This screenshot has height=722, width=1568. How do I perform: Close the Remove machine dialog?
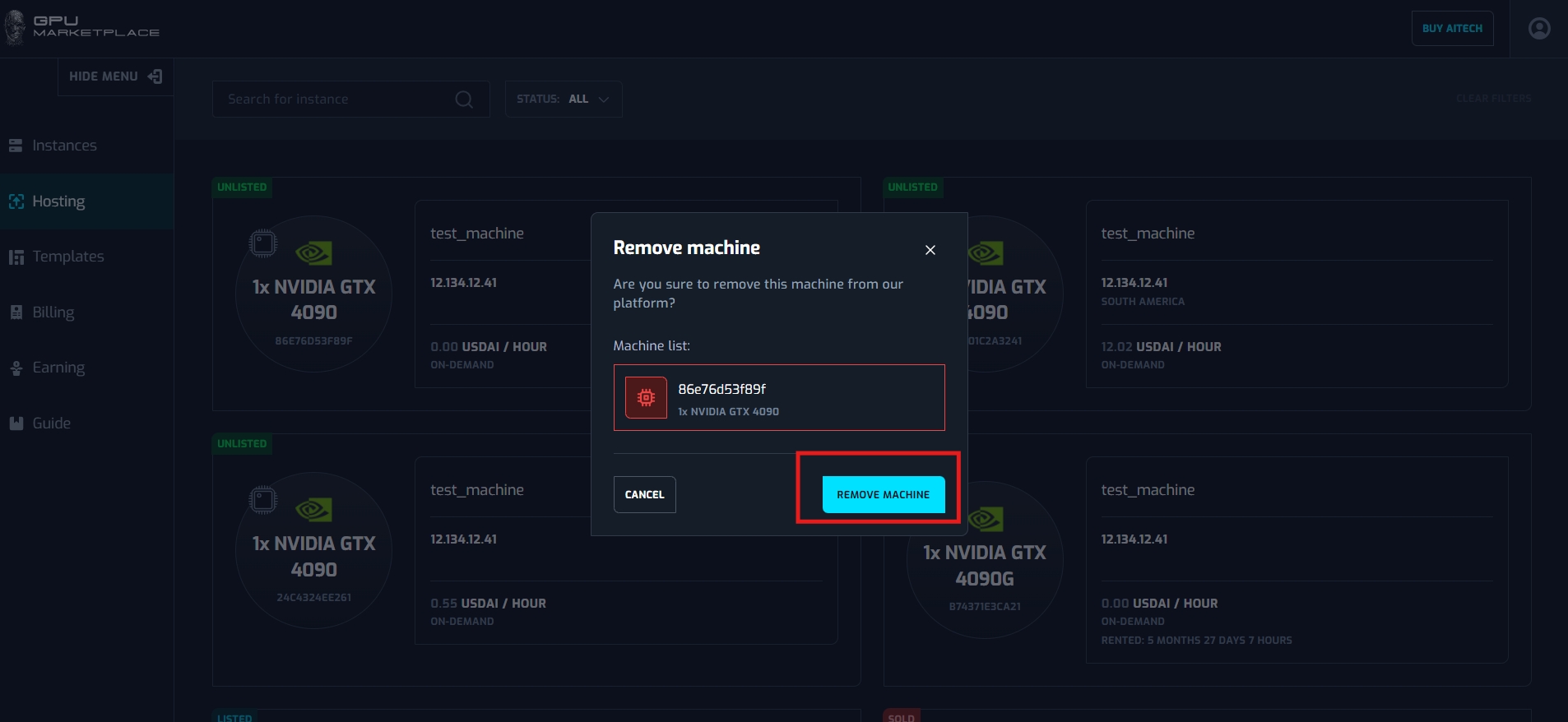tap(930, 250)
